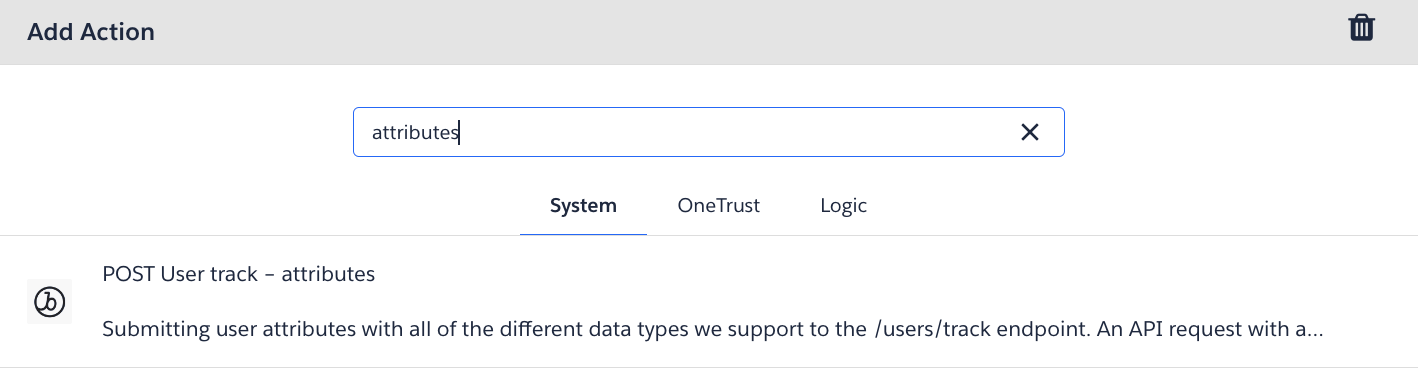
Task: Pick the Braze user track result row
Action: (x=709, y=301)
